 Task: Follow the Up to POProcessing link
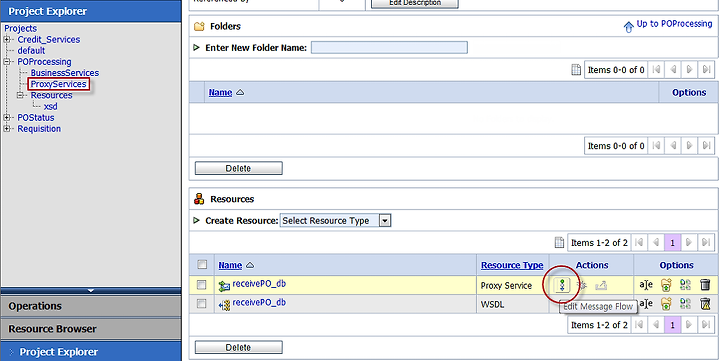point(674,24)
